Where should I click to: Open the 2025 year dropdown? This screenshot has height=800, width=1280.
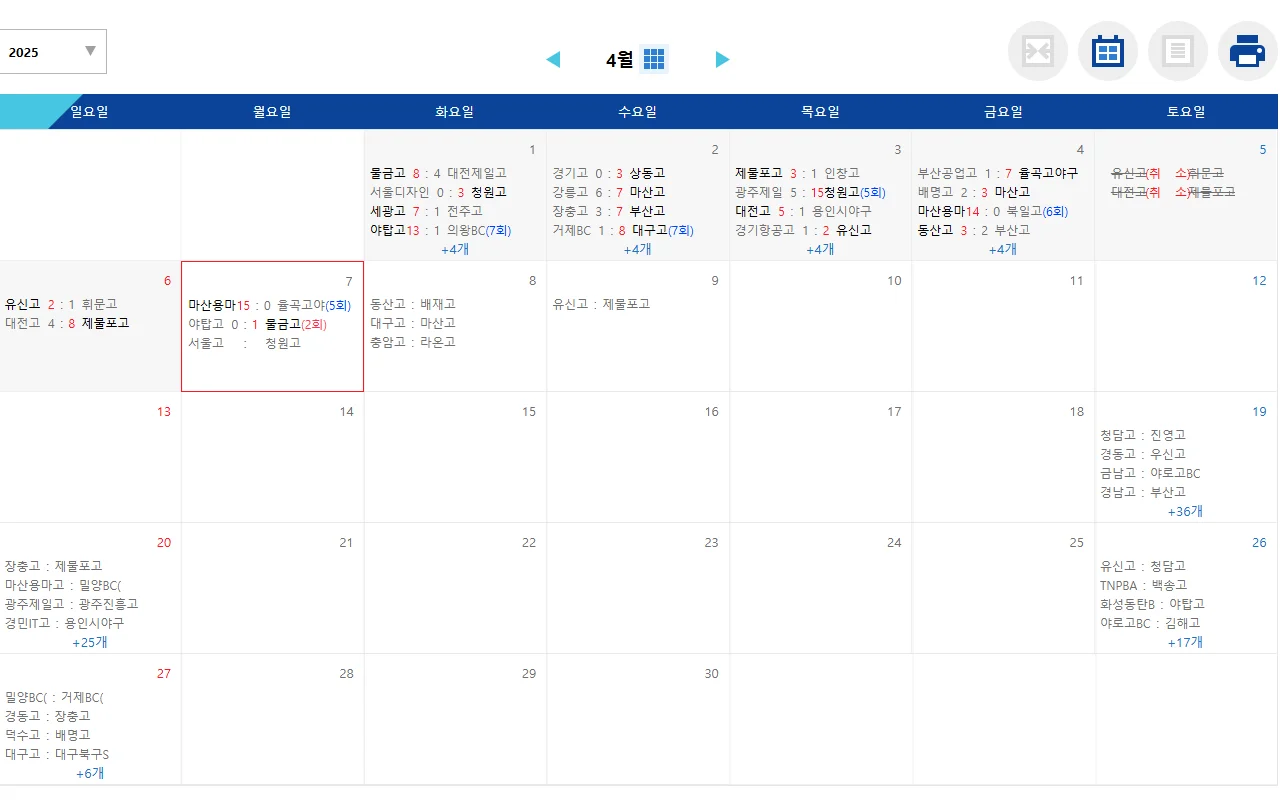(x=53, y=50)
